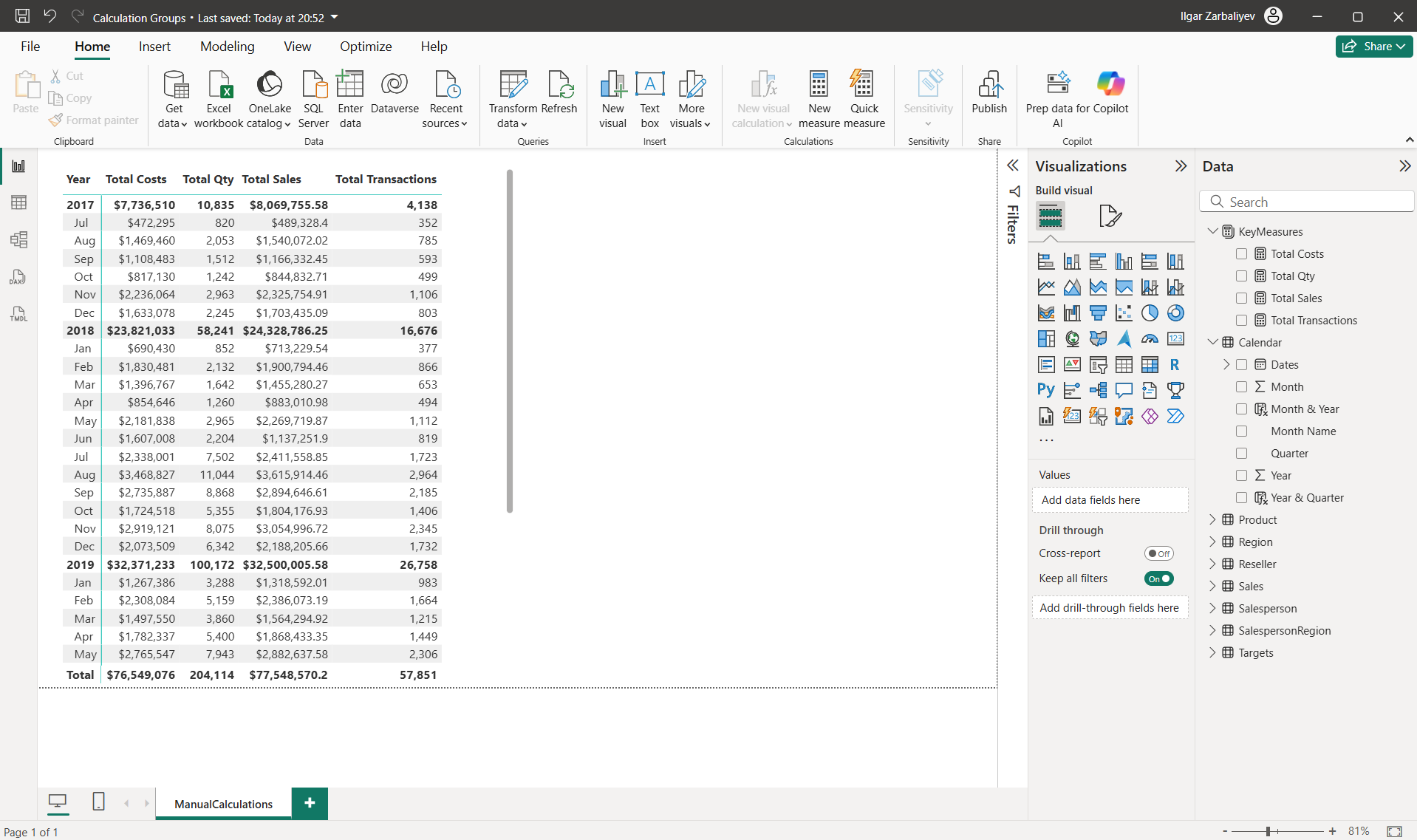Image resolution: width=1417 pixels, height=840 pixels.
Task: Insert a New visual
Action: 612,100
